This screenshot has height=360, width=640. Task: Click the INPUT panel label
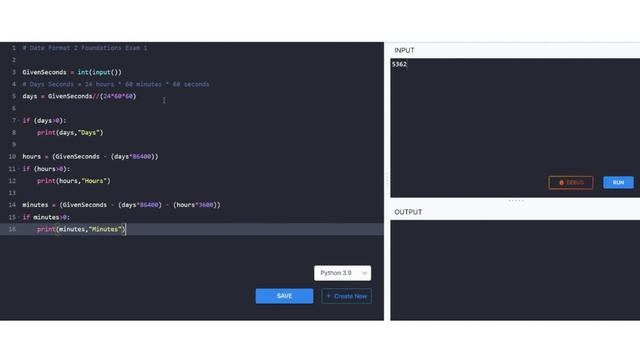tap(404, 50)
